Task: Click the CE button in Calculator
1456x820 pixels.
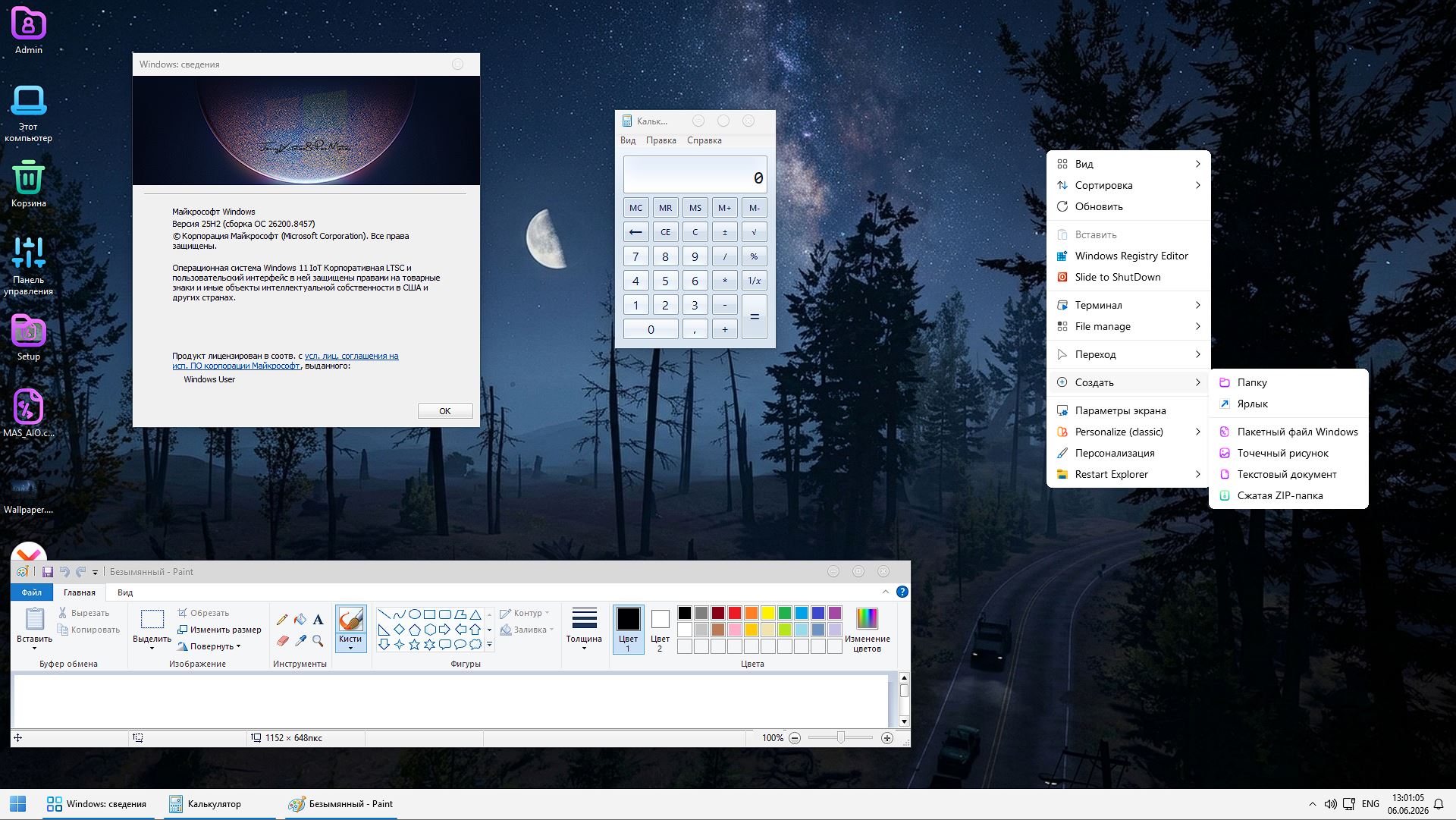Action: click(x=665, y=232)
